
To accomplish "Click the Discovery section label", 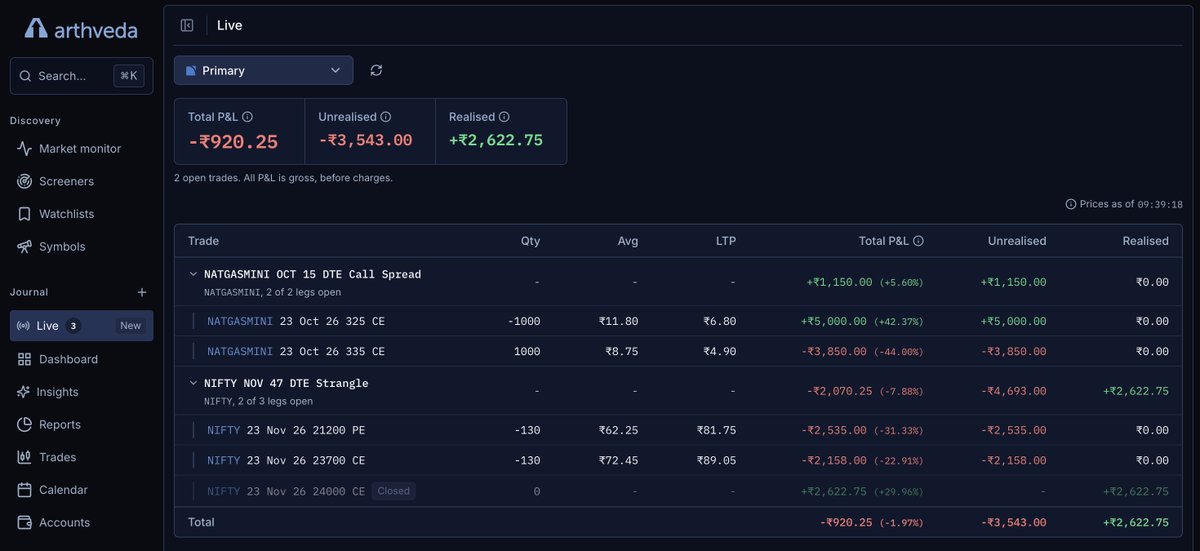I will pos(35,121).
